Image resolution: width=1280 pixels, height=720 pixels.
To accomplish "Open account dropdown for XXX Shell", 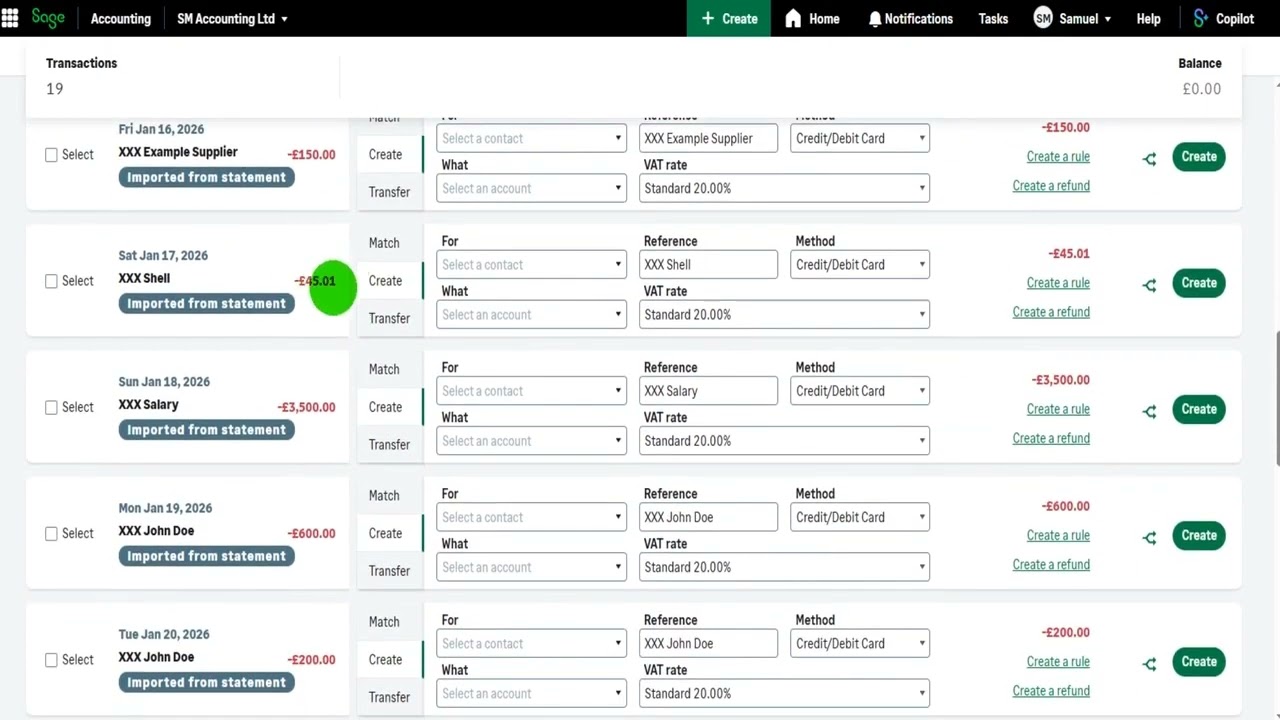I will pos(531,314).
